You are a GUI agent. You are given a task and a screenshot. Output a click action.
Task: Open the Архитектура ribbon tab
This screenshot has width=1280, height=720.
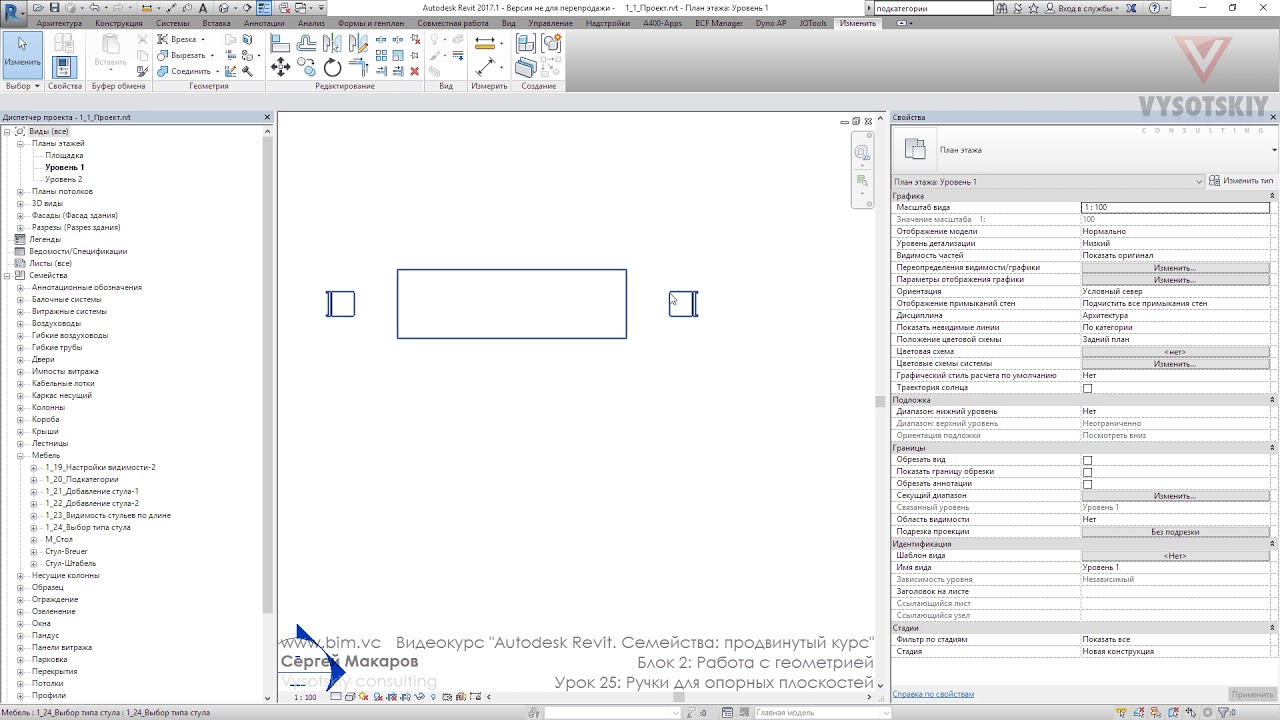pyautogui.click(x=59, y=23)
